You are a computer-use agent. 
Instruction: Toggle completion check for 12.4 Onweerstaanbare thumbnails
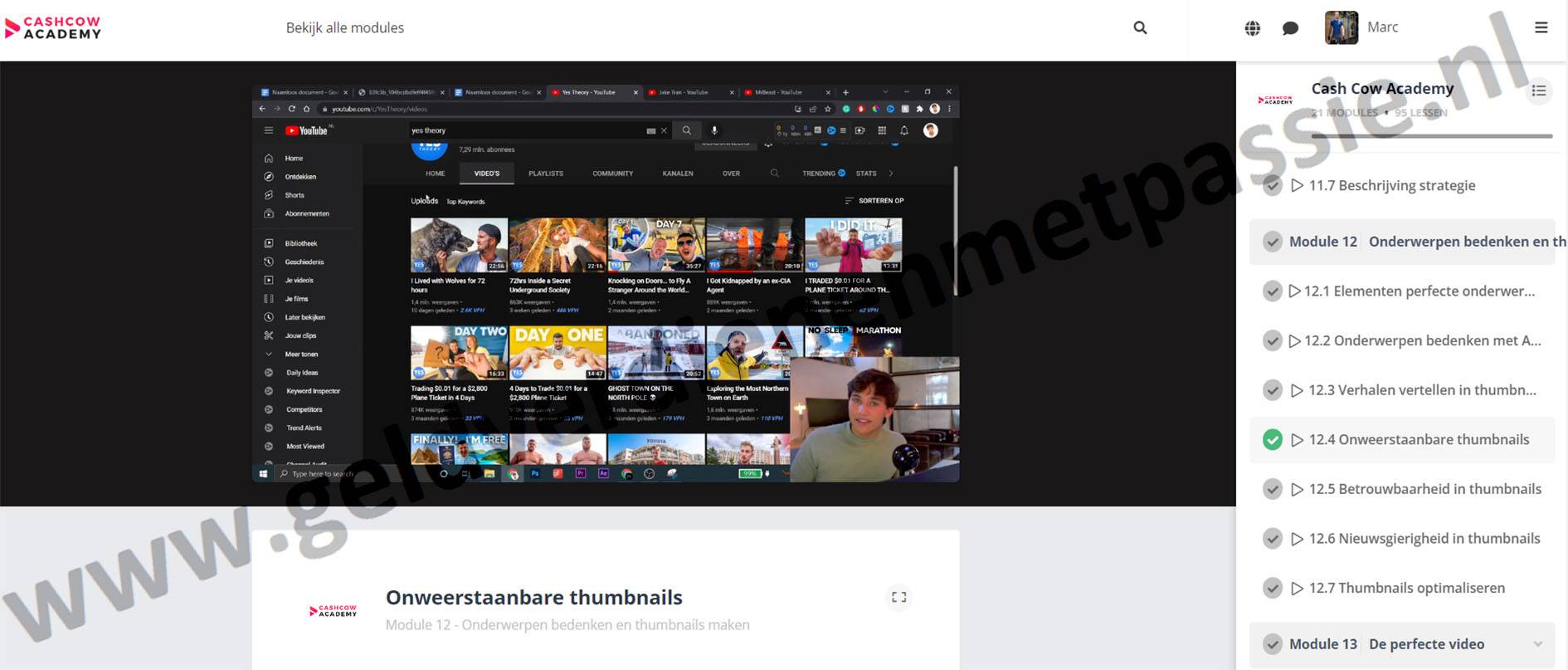[1272, 440]
